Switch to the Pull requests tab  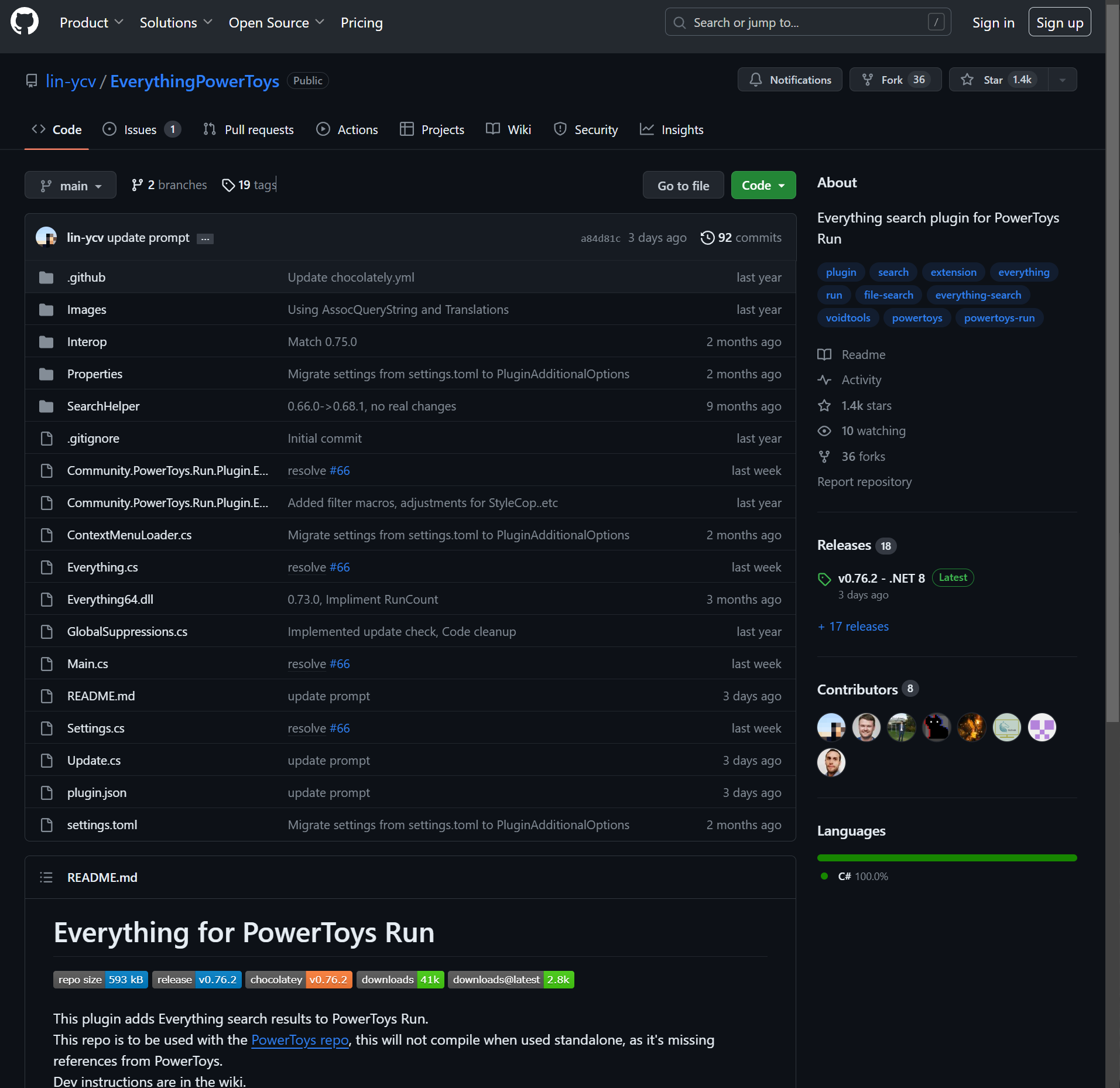(248, 129)
